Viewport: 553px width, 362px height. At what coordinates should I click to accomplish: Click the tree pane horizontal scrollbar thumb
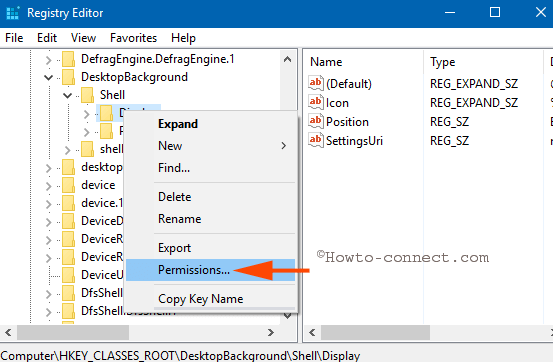pos(73,332)
